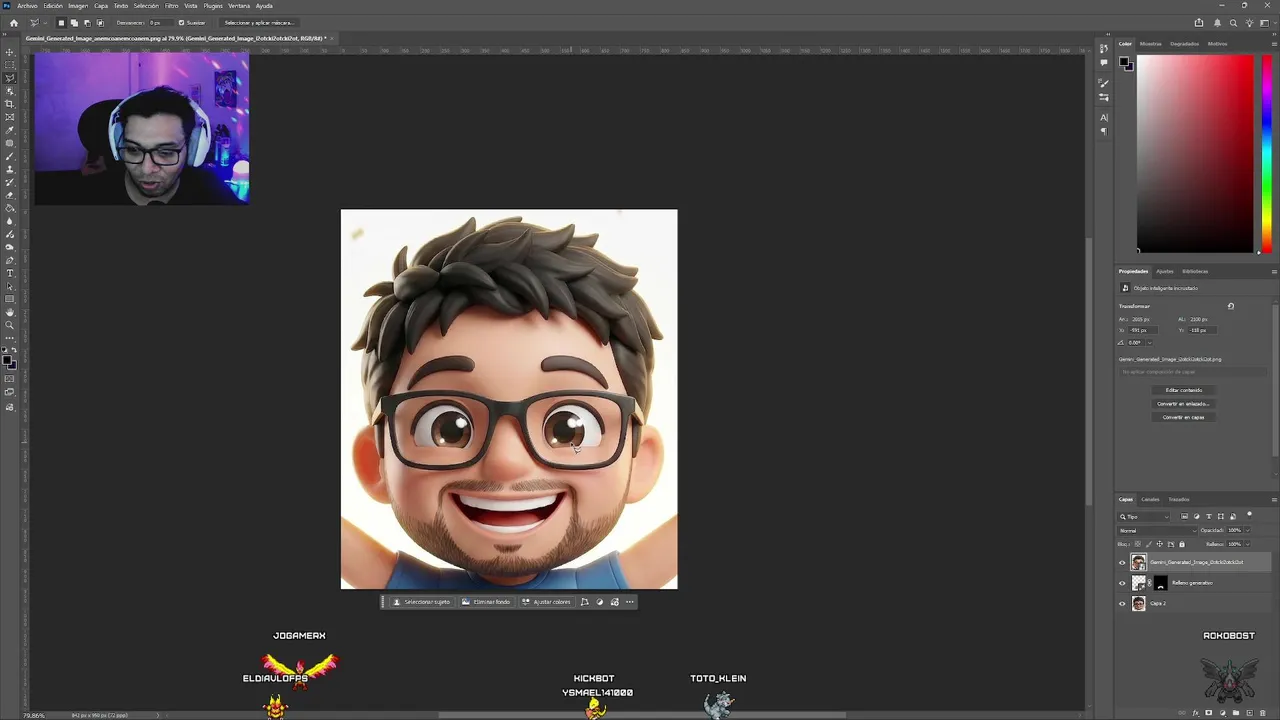1280x720 pixels.
Task: Click the Home icon in options bar
Action: tap(14, 23)
